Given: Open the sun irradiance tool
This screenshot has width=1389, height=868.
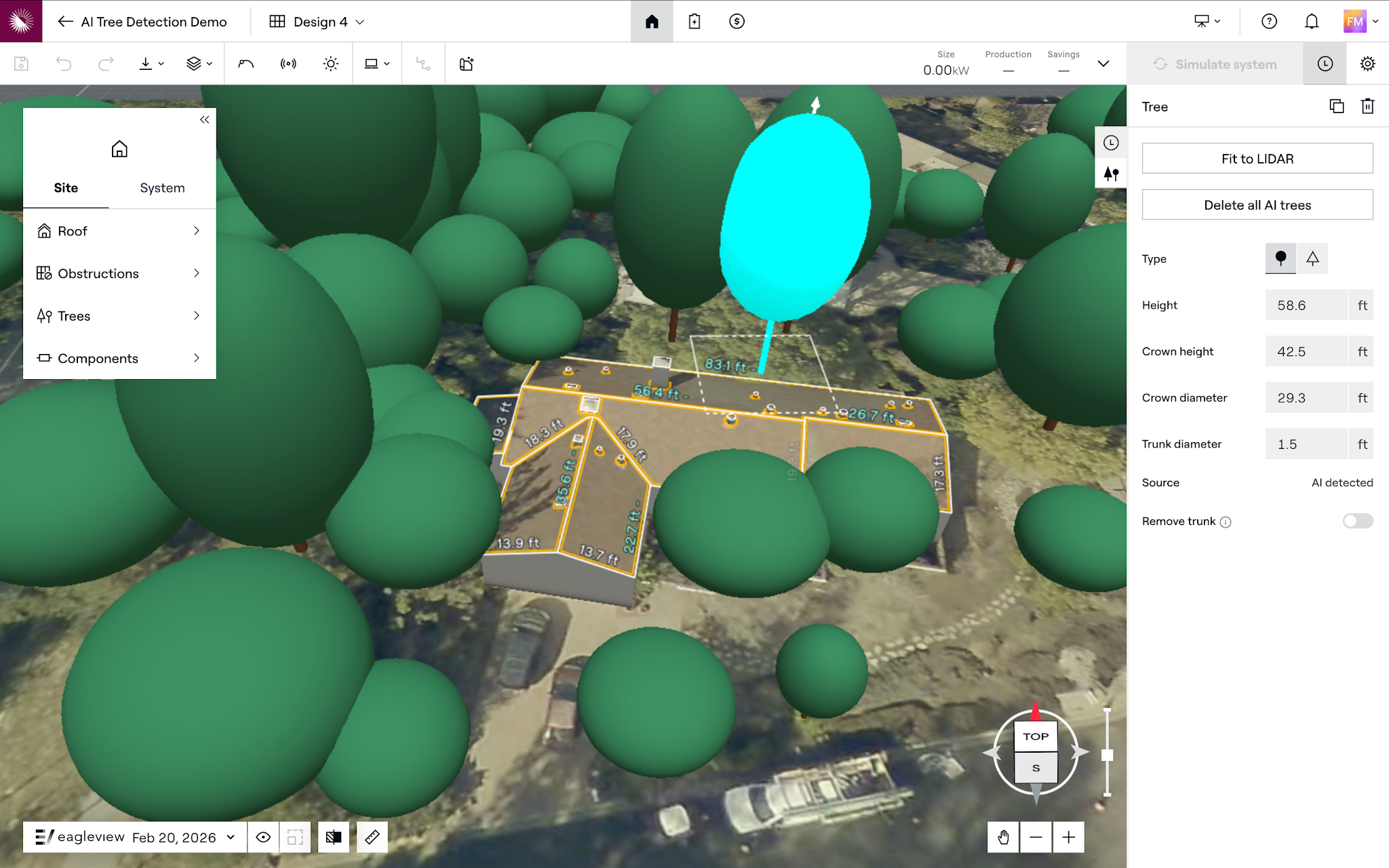Looking at the screenshot, I should (x=331, y=64).
